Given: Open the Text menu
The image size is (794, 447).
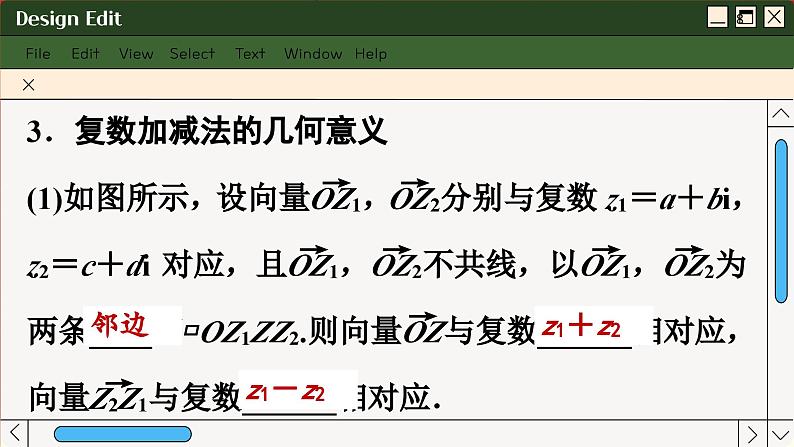Looking at the screenshot, I should (250, 54).
